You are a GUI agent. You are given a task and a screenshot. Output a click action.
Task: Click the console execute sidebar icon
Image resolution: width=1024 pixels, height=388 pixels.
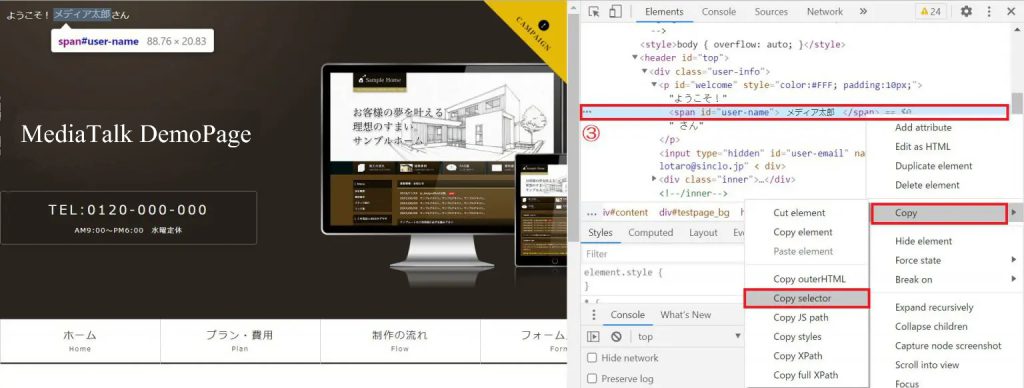(593, 336)
